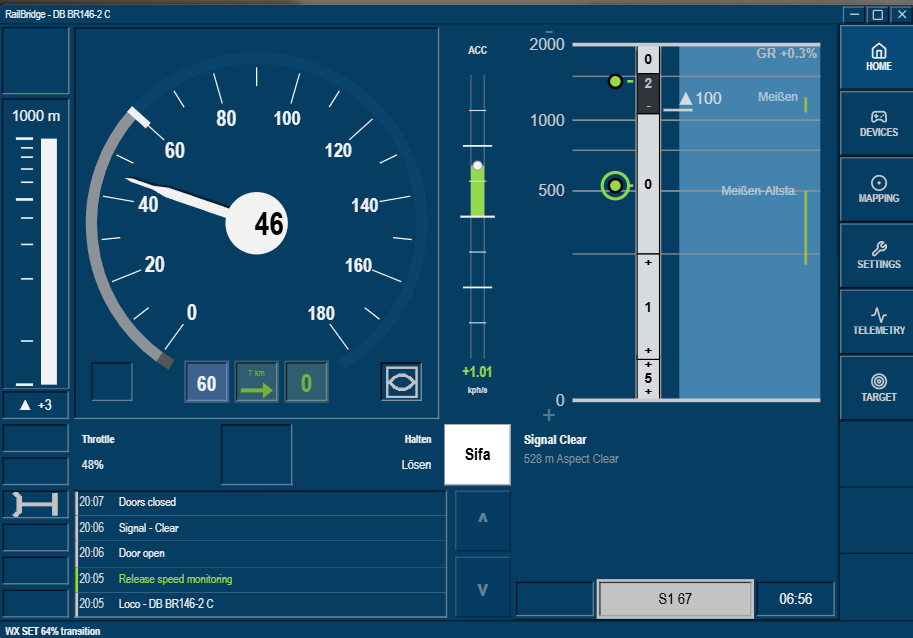Screen dimensions: 913x638
Task: Click the S1 67 service button
Action: [675, 598]
